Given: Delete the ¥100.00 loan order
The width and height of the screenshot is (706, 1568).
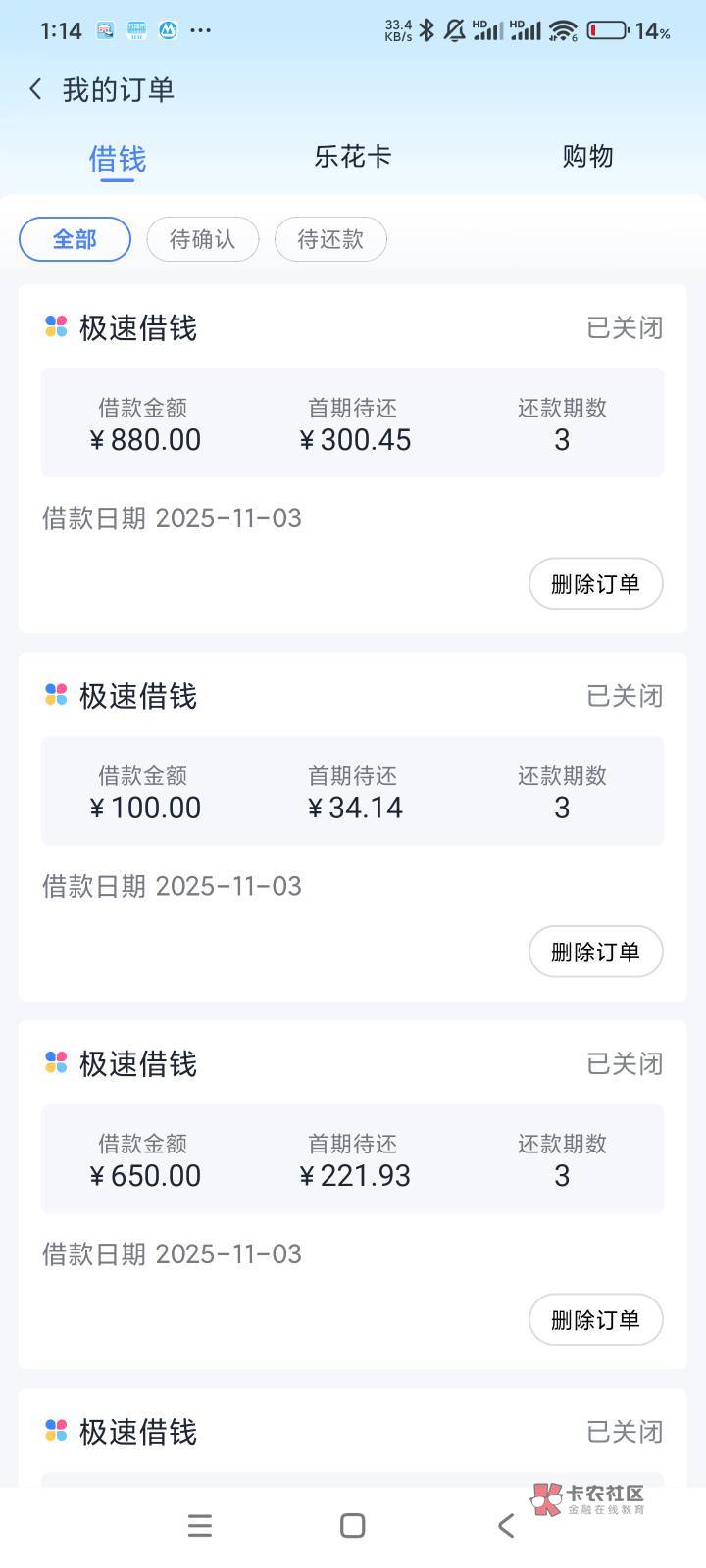Looking at the screenshot, I should pos(595,952).
